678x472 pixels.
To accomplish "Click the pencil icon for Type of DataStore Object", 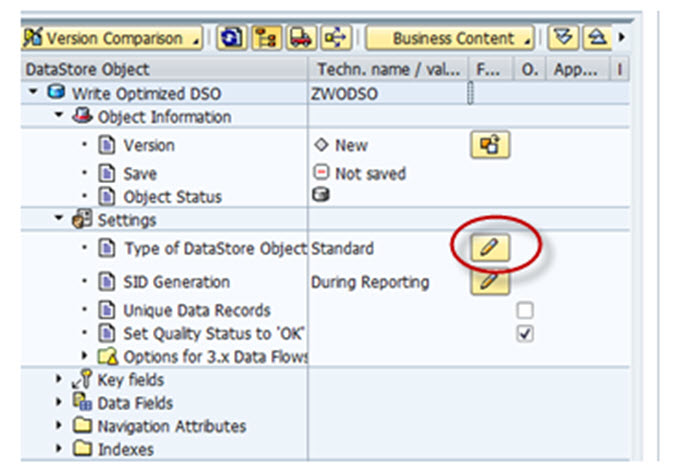I will pos(490,246).
